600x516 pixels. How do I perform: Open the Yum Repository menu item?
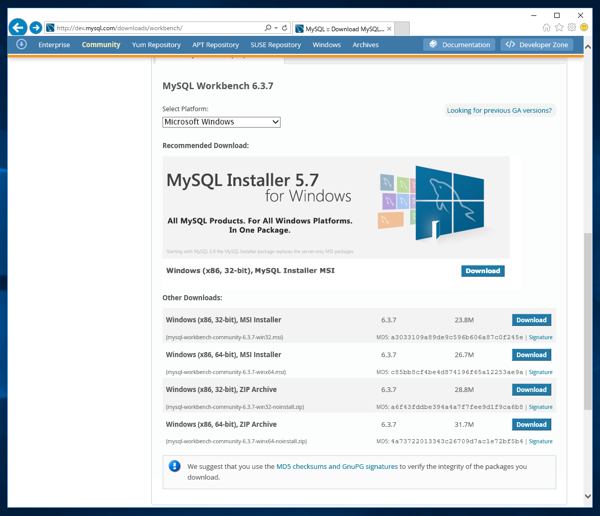coord(156,45)
